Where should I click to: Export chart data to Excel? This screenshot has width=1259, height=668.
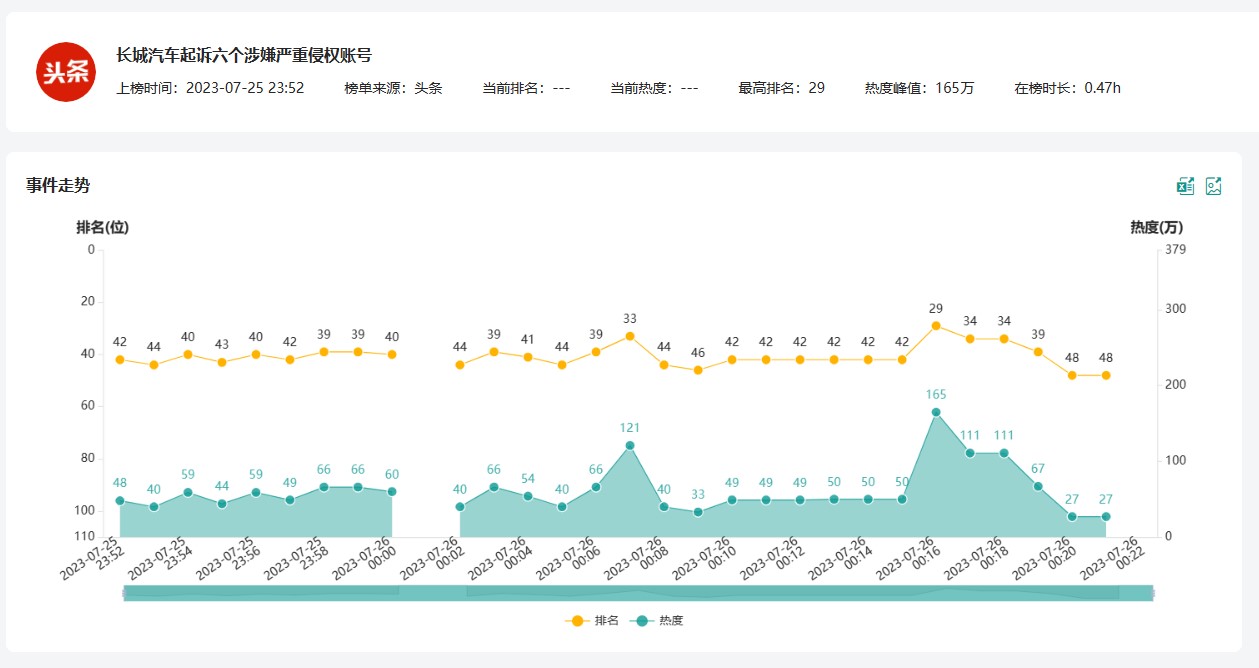1185,186
